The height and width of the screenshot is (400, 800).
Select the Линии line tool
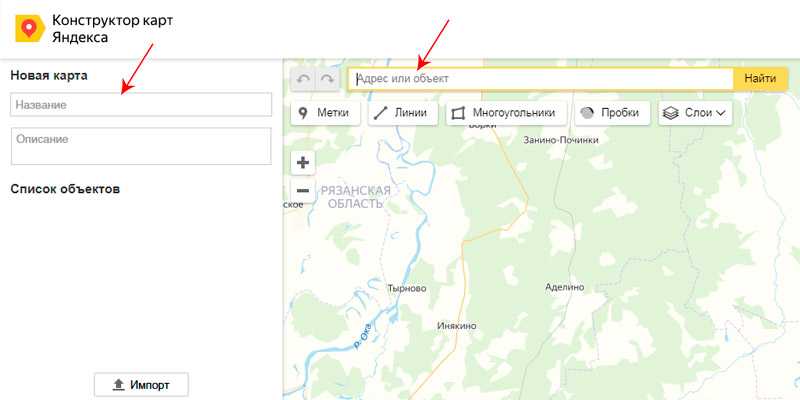403,113
